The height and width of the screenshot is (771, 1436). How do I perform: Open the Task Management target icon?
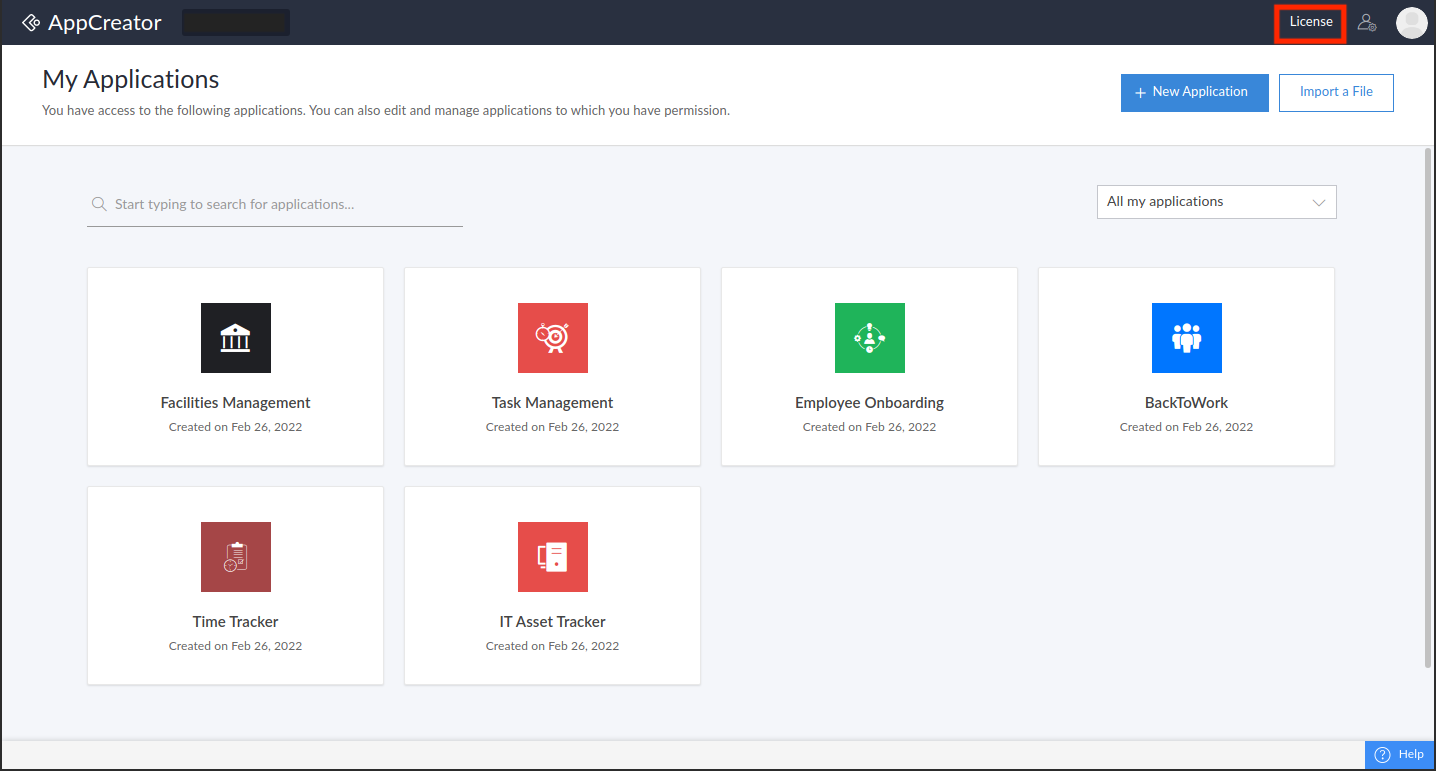[553, 338]
